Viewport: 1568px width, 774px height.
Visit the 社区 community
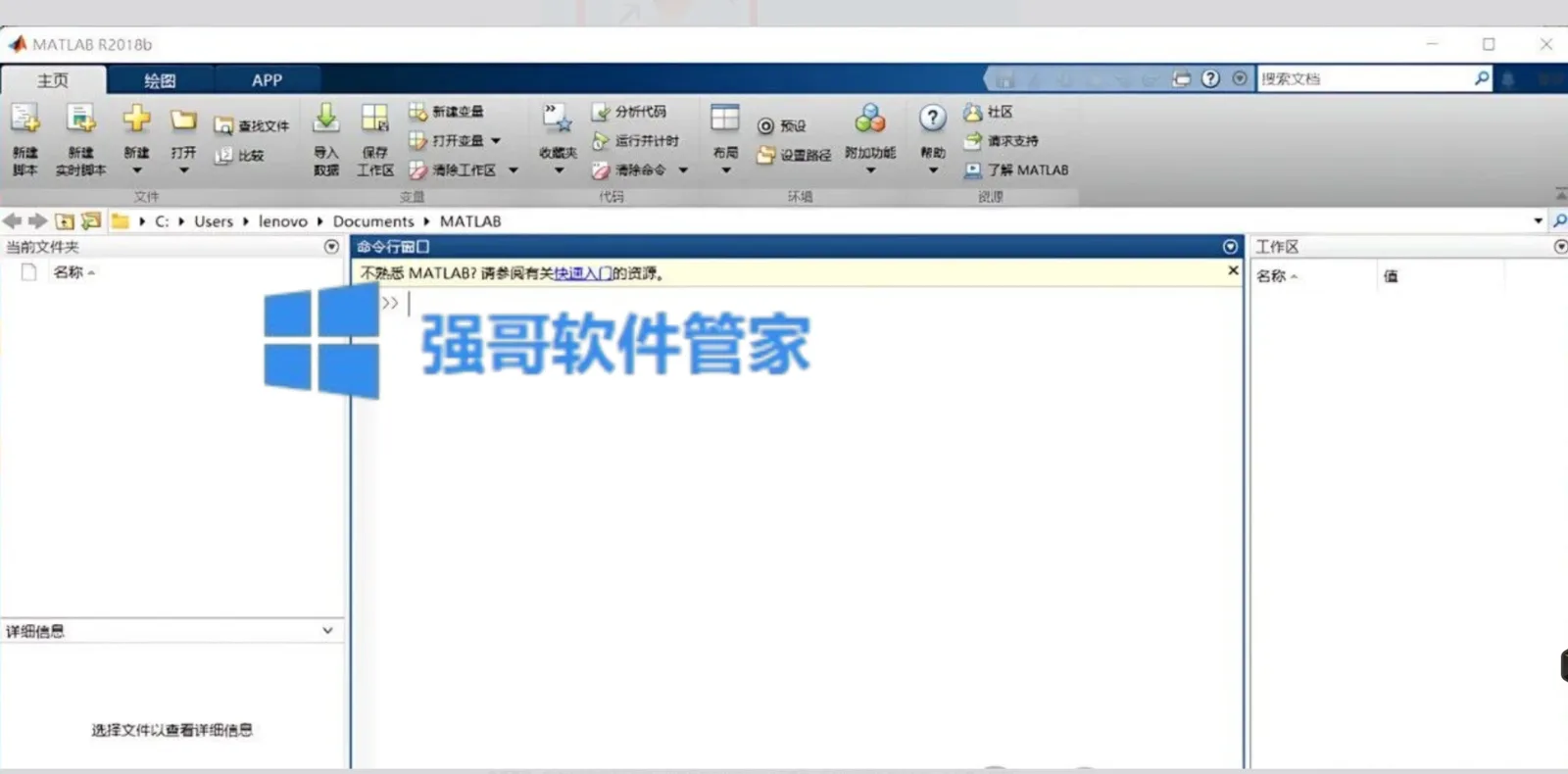click(988, 112)
